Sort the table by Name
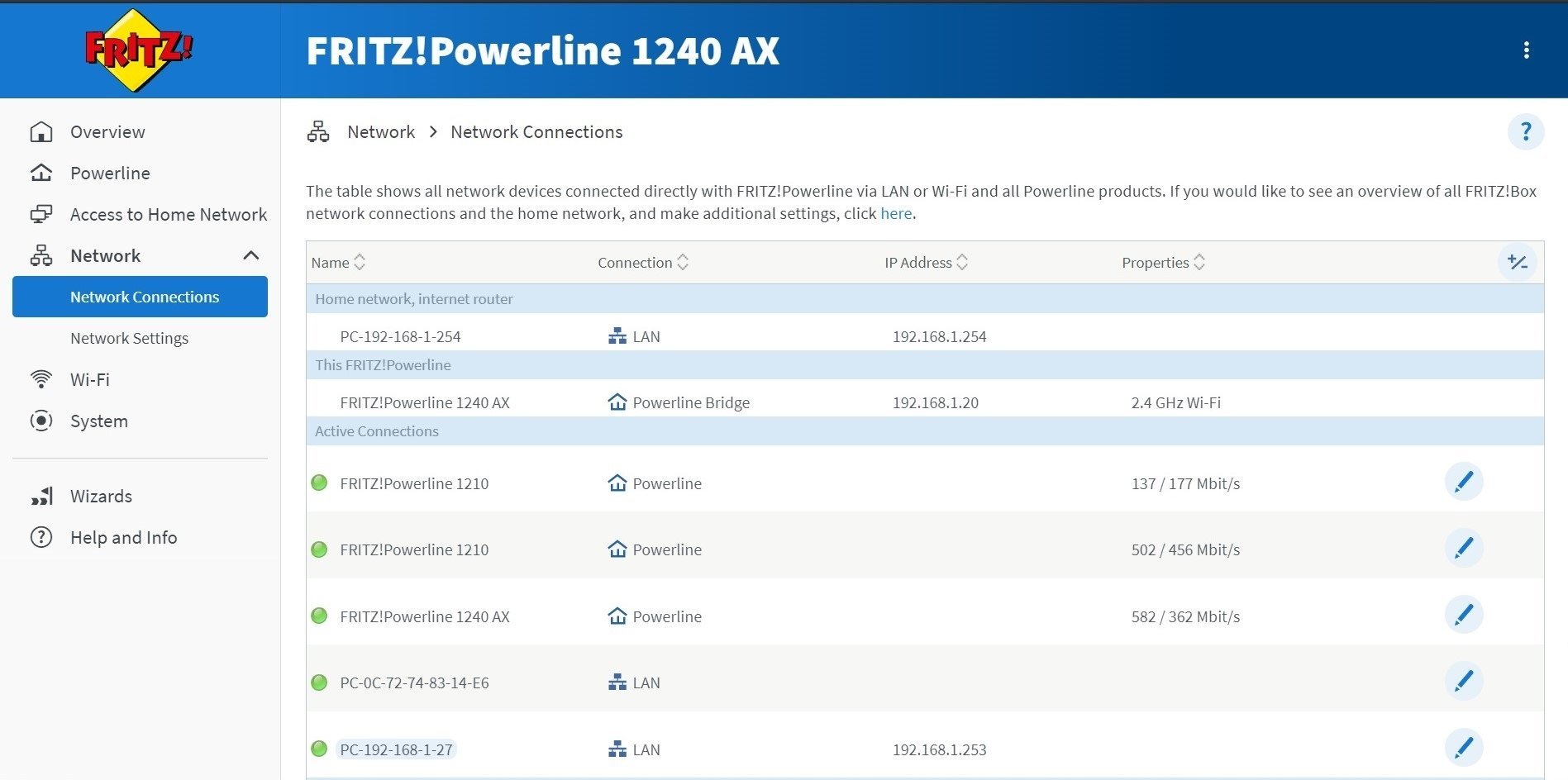Image resolution: width=1568 pixels, height=780 pixels. 338,263
